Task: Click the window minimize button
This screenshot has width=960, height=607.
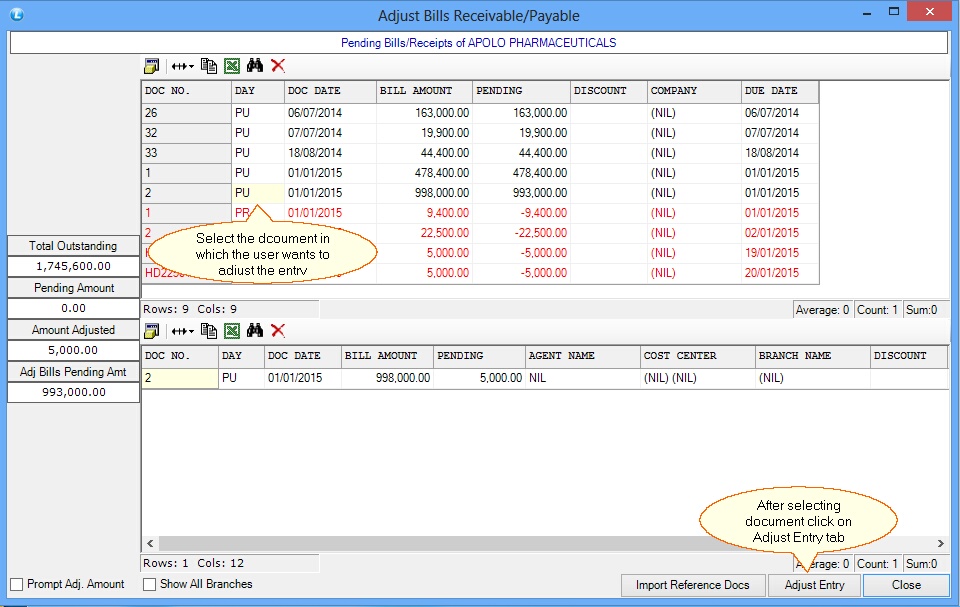Action: click(867, 12)
